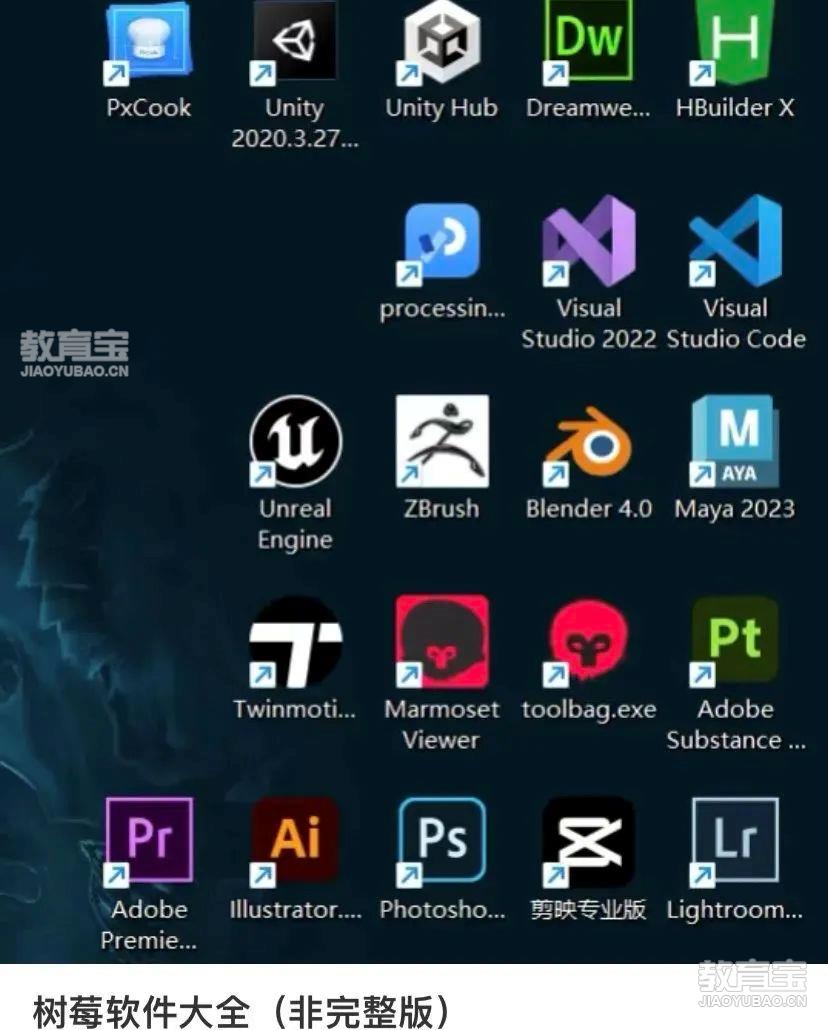The image size is (828, 1030).
Task: Click the Maya 2023 icon
Action: (735, 441)
